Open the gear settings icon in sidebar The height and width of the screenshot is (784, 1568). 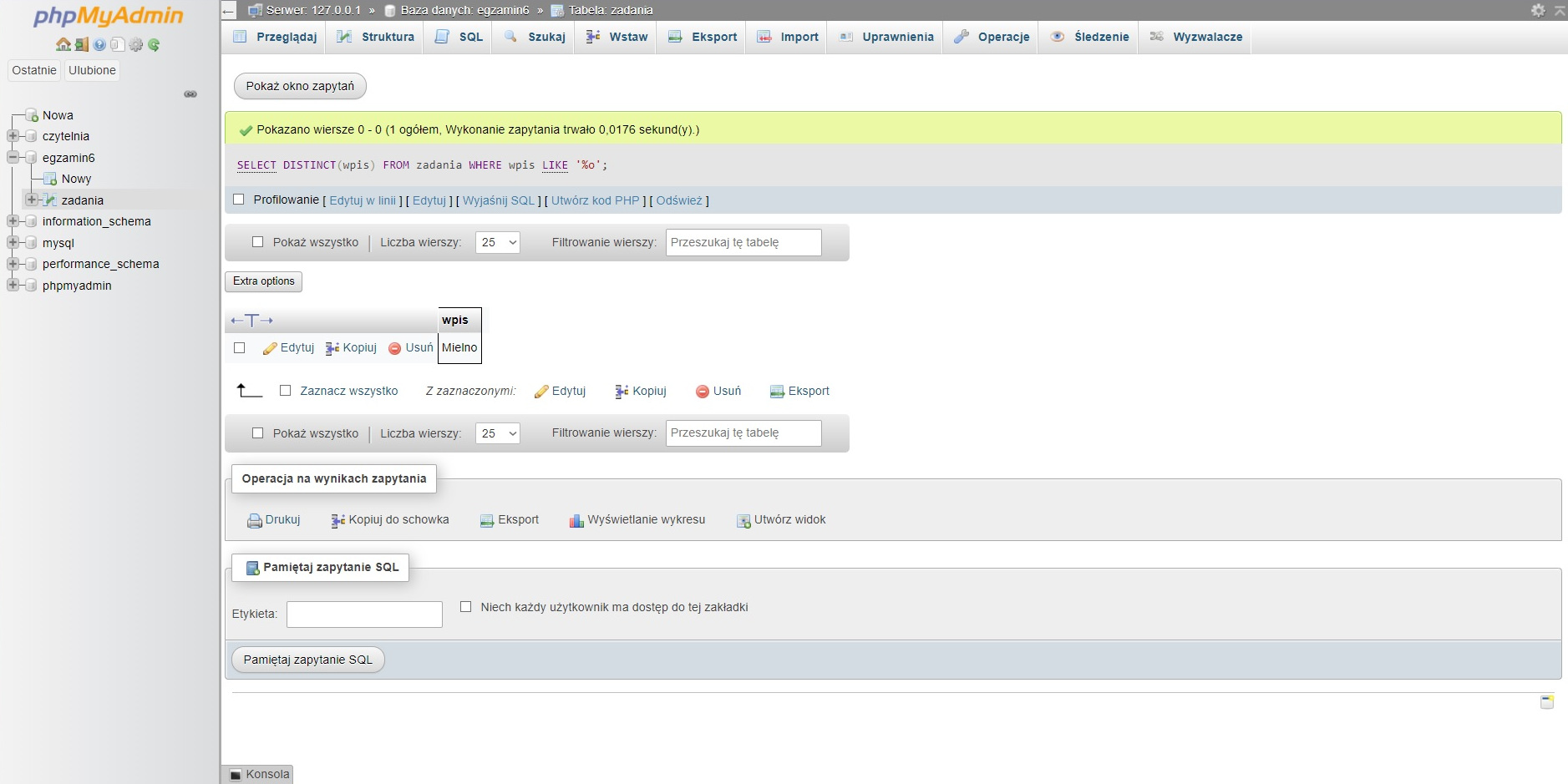[136, 44]
